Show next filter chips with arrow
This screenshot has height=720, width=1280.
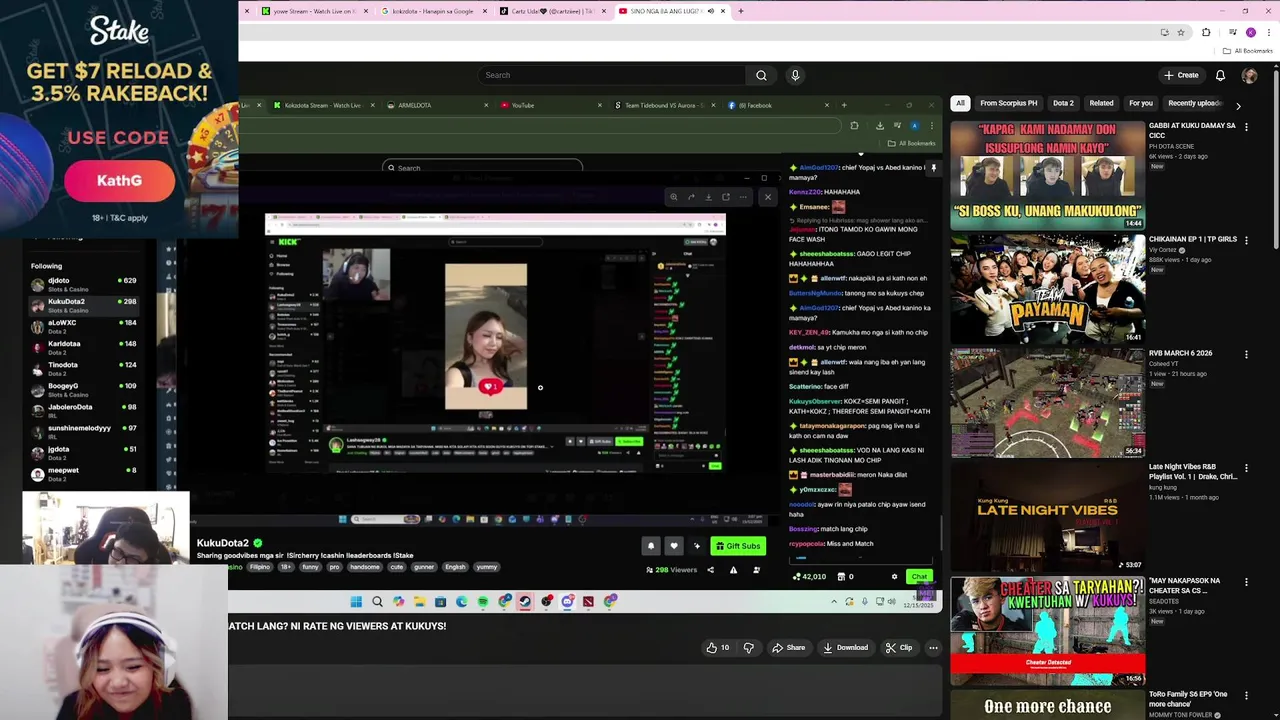point(1238,105)
